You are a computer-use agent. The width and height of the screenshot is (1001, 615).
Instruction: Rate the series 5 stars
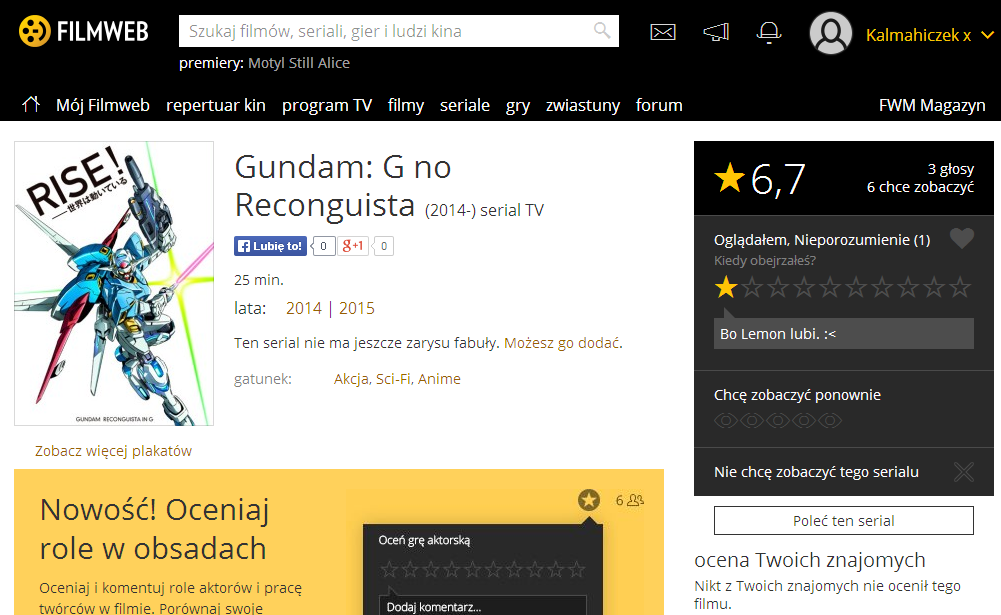[x=830, y=287]
